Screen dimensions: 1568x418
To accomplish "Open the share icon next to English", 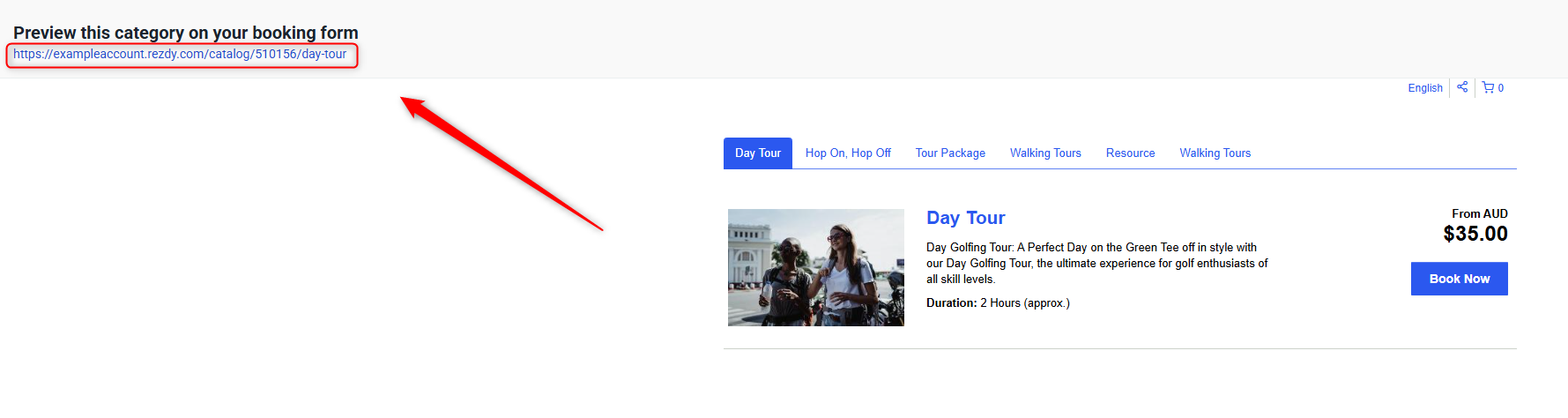I will 1462,87.
